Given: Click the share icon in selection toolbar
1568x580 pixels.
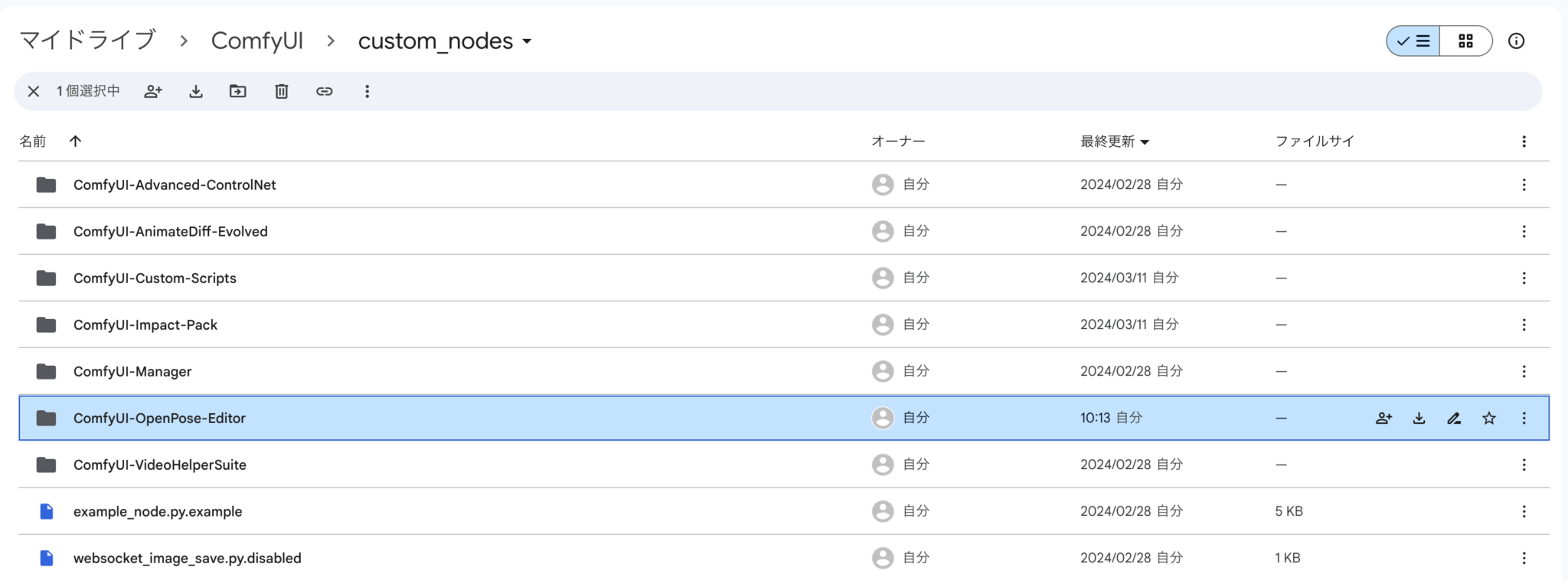Looking at the screenshot, I should coord(153,92).
